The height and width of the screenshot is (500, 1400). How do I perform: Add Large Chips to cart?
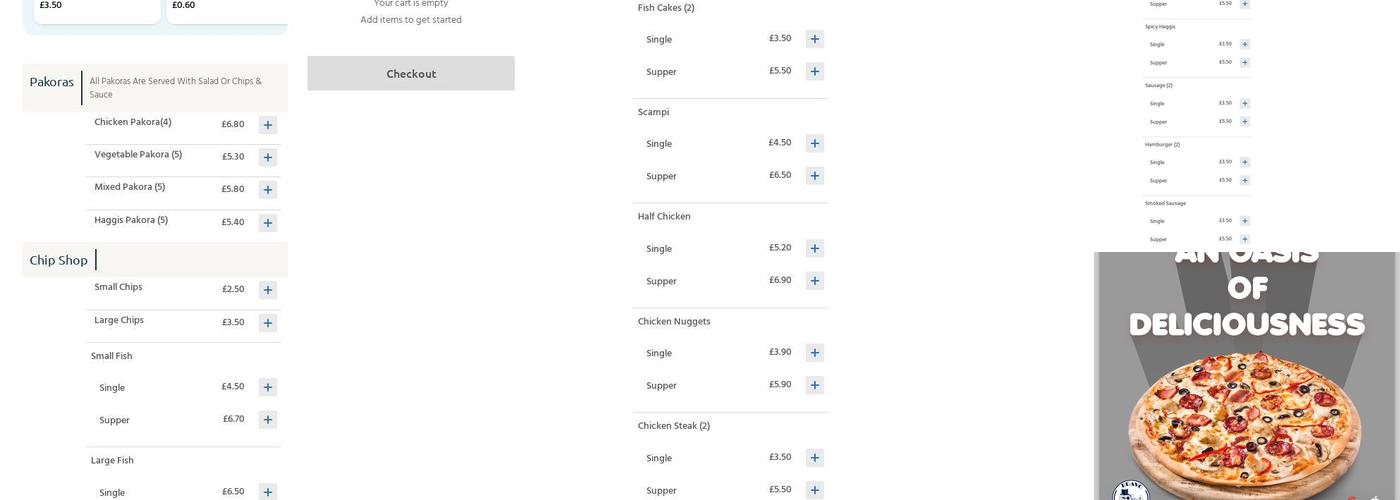tap(267, 323)
